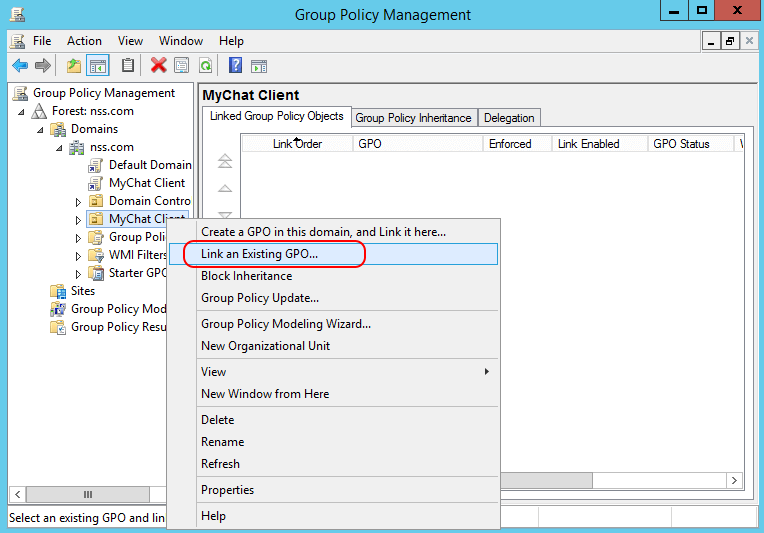Viewport: 764px width, 533px height.
Task: Switch to the Delegation tab
Action: pyautogui.click(x=509, y=118)
